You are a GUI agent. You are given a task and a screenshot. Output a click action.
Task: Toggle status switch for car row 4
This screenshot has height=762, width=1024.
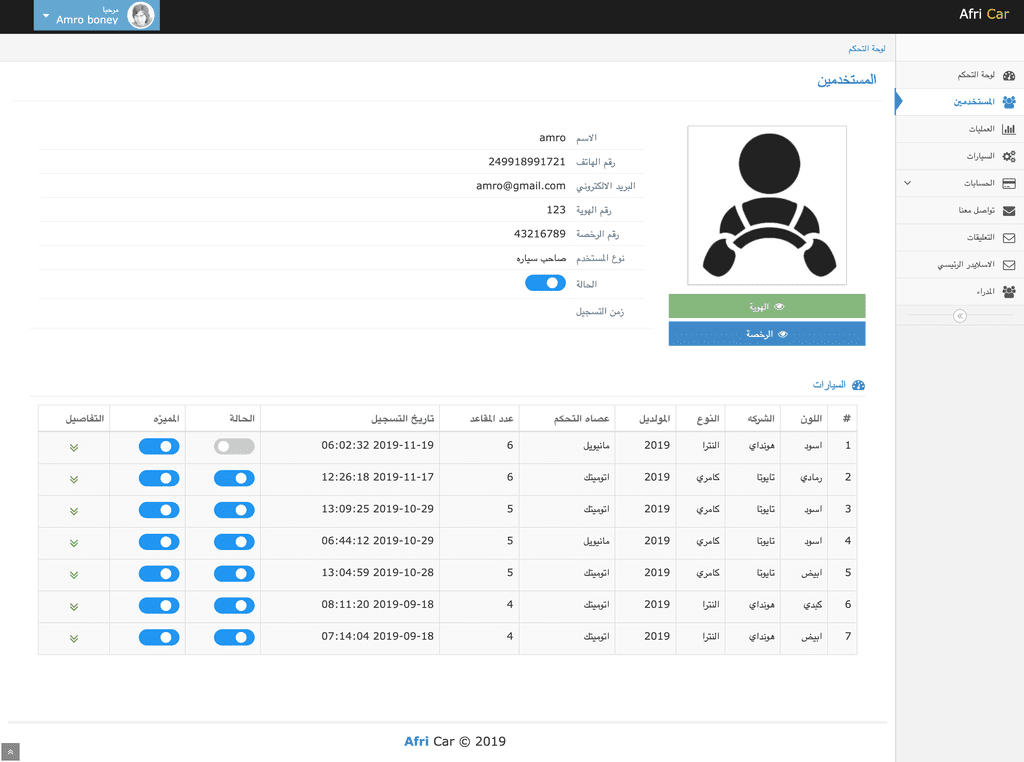[234, 542]
